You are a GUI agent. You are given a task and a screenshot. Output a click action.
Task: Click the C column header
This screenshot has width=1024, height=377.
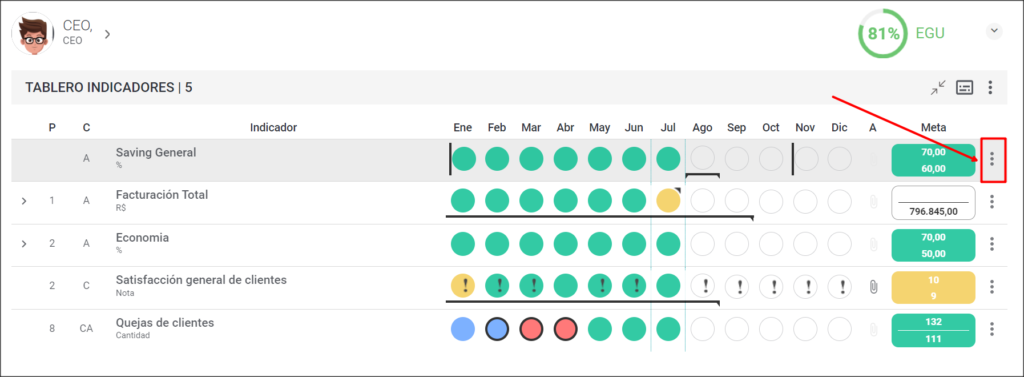point(86,127)
